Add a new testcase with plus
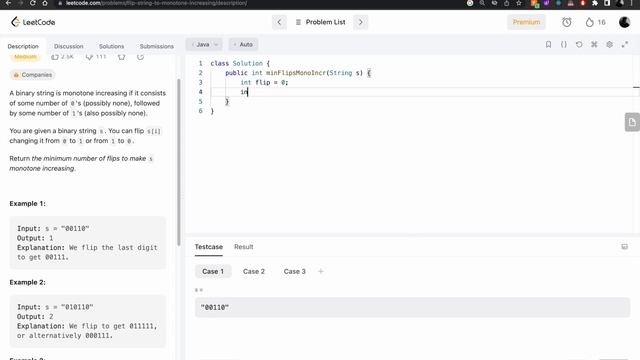This screenshot has height=360, width=640. (x=321, y=271)
